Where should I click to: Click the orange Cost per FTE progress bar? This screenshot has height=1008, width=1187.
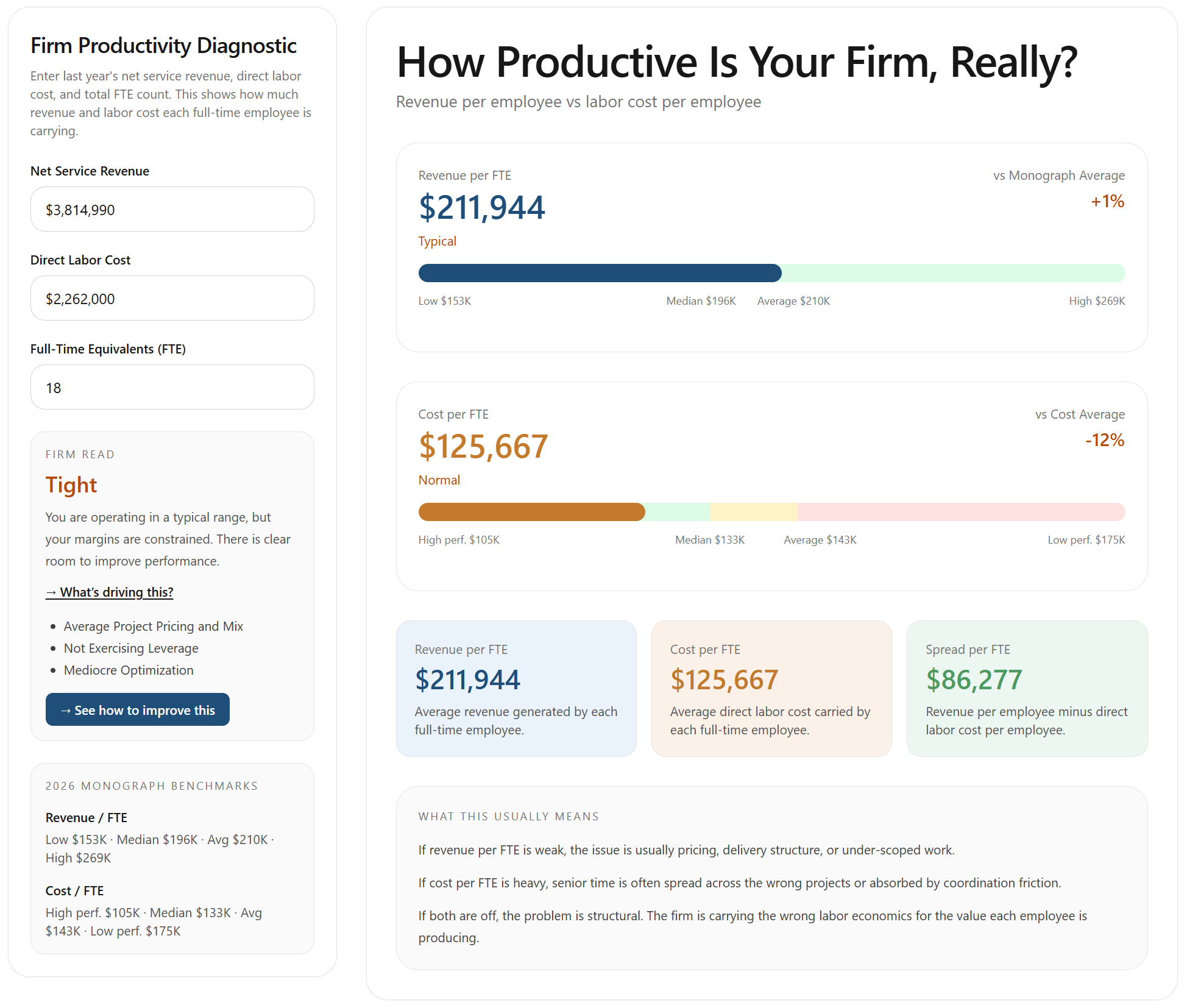tap(531, 512)
